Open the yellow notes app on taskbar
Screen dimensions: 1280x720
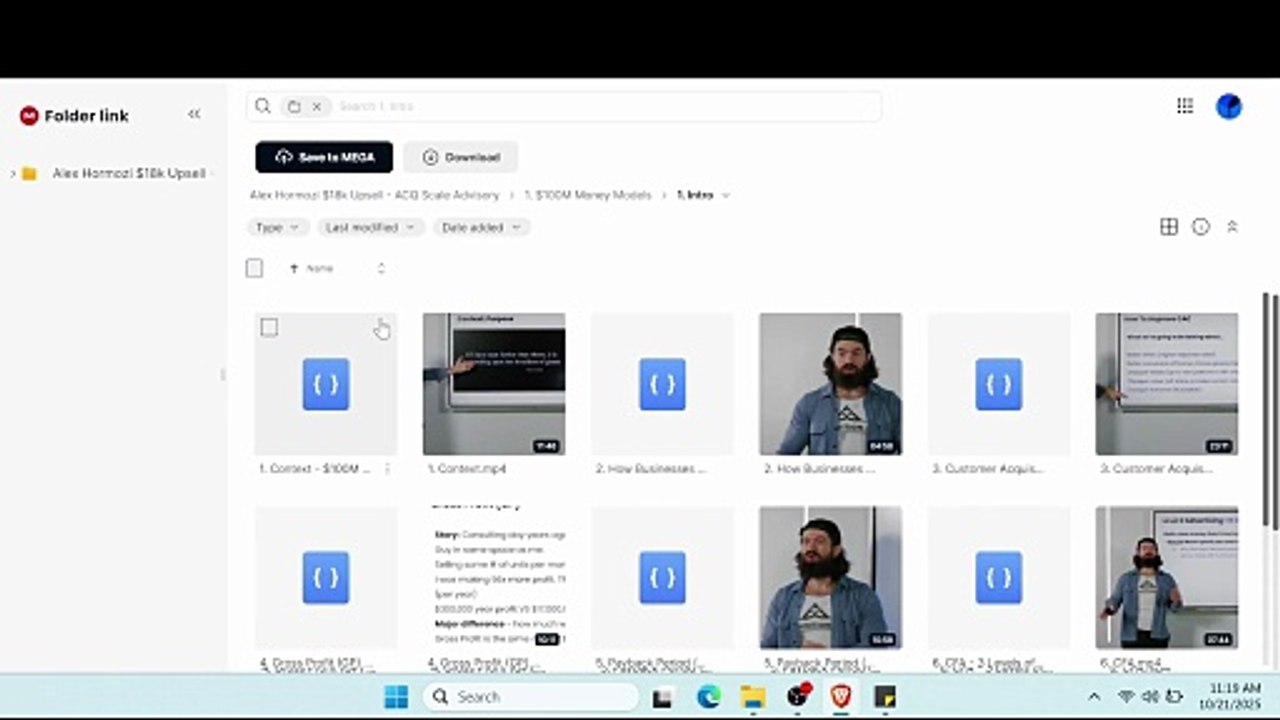click(x=885, y=697)
